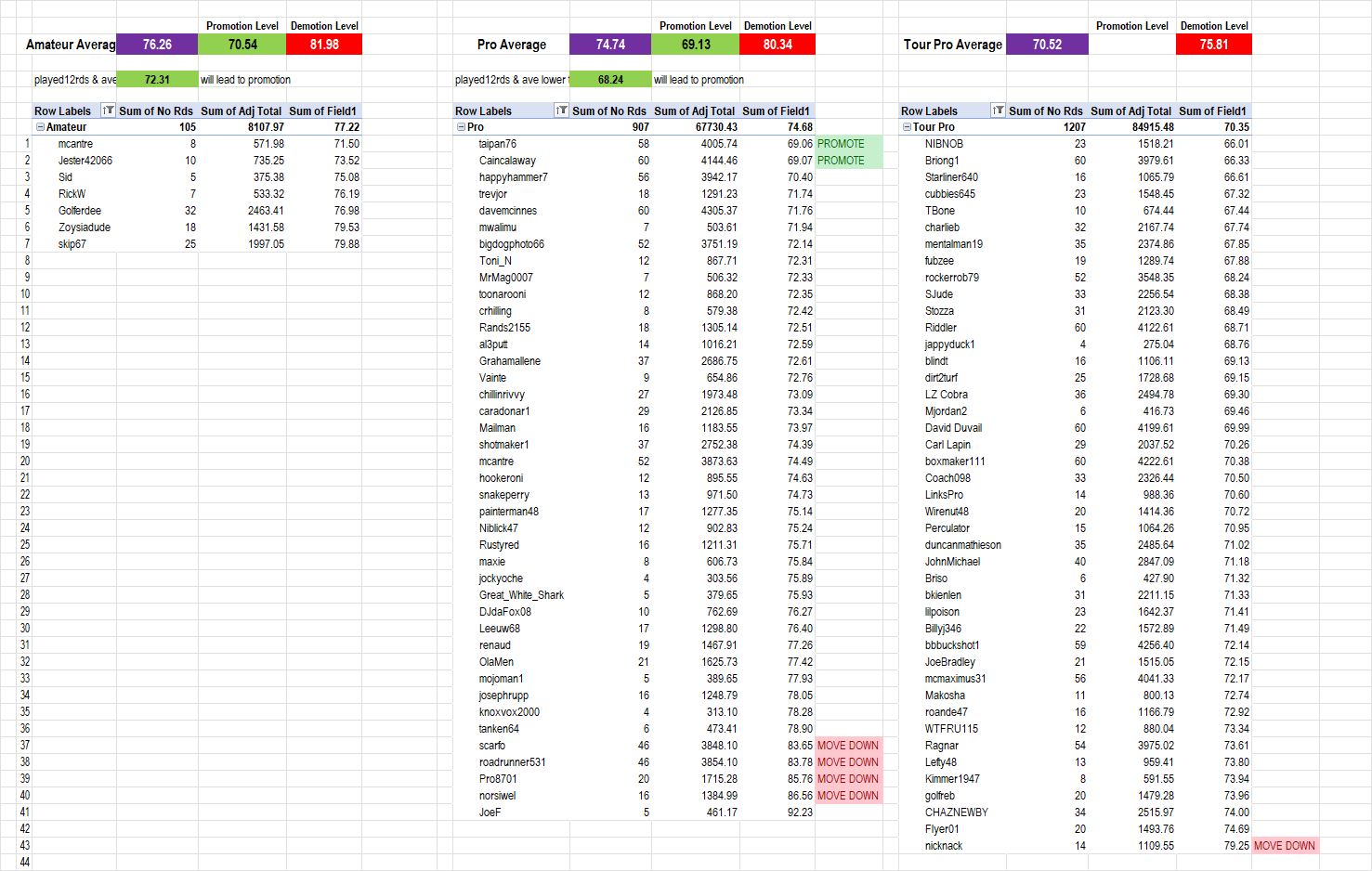1372x871 pixels.
Task: Select the MOVE DOWN cell next to scarfo
Action: [847, 746]
